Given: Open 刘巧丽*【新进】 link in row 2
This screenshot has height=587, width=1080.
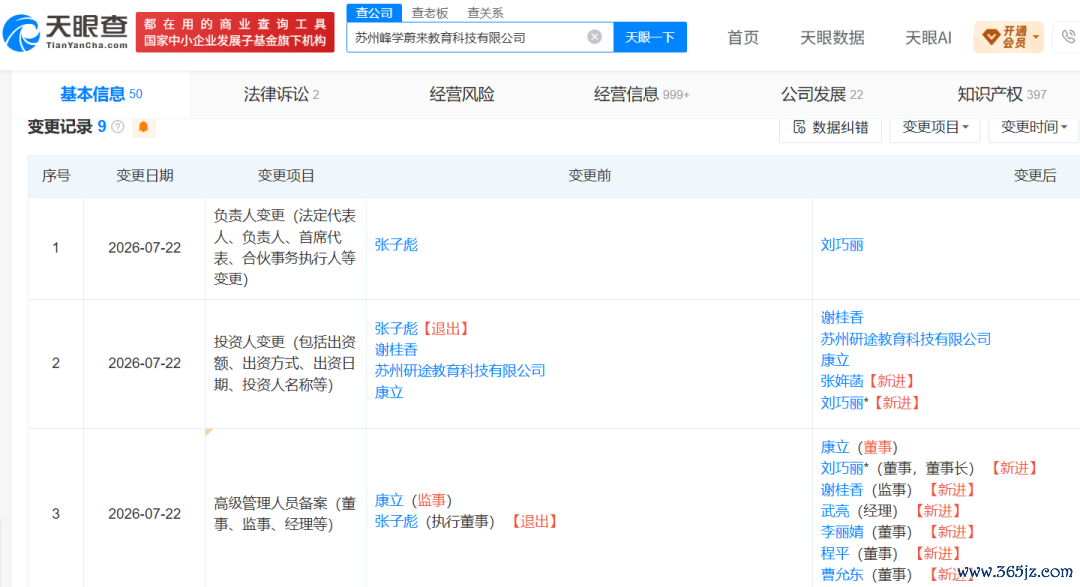Looking at the screenshot, I should click(x=842, y=403).
